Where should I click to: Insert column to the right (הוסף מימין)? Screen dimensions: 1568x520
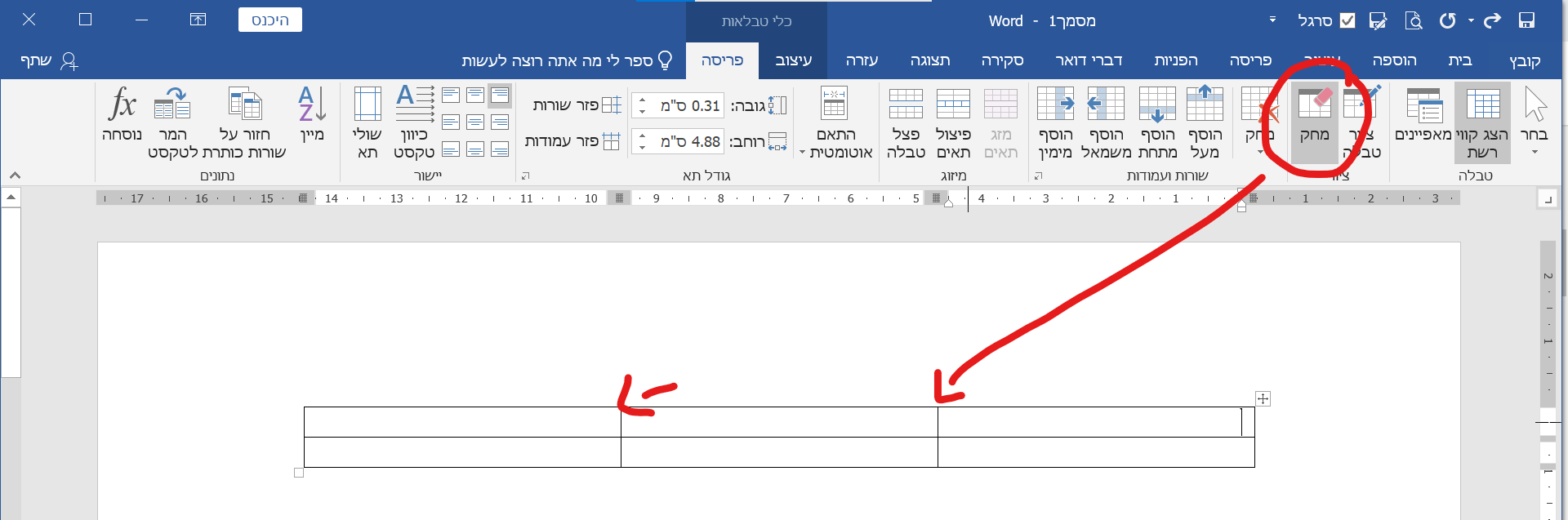coord(1055,122)
